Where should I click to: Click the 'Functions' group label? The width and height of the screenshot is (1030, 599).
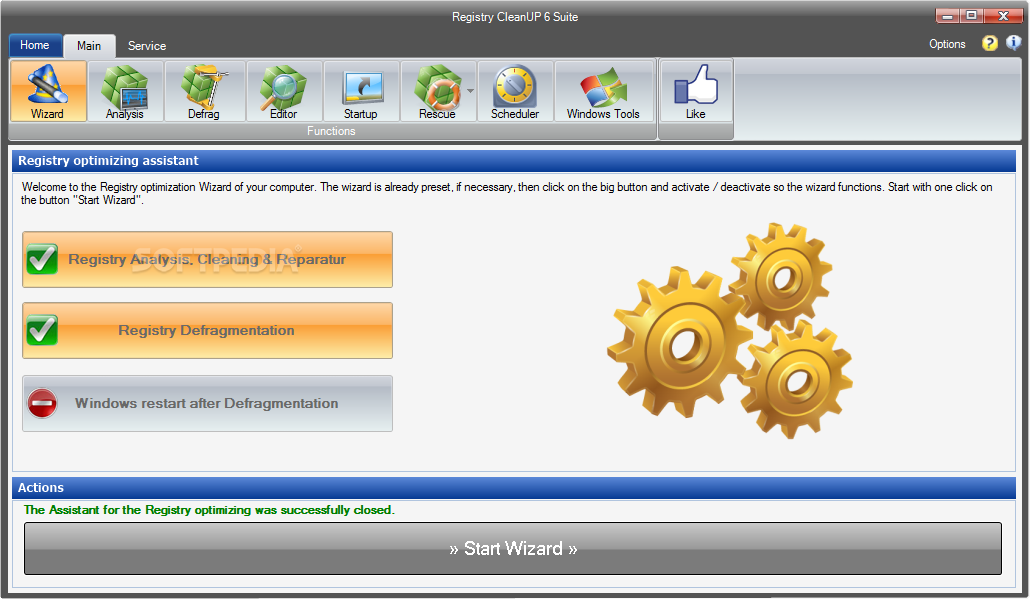tap(331, 131)
